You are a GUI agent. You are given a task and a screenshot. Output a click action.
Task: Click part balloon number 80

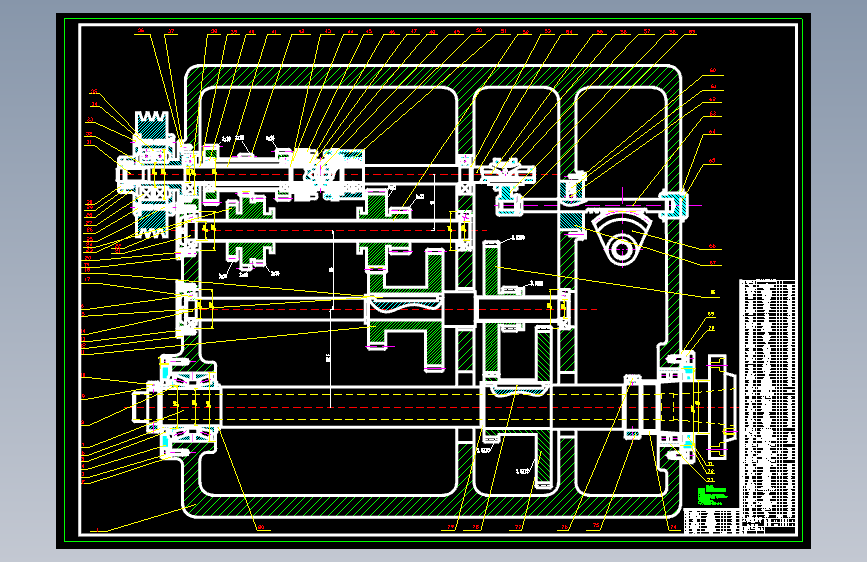[x=261, y=528]
